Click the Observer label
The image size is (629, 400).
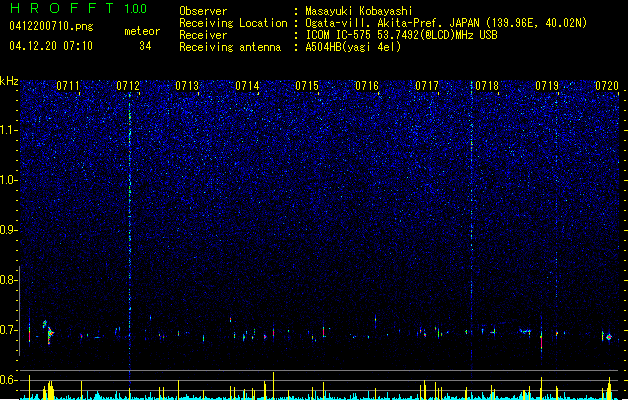pos(203,11)
